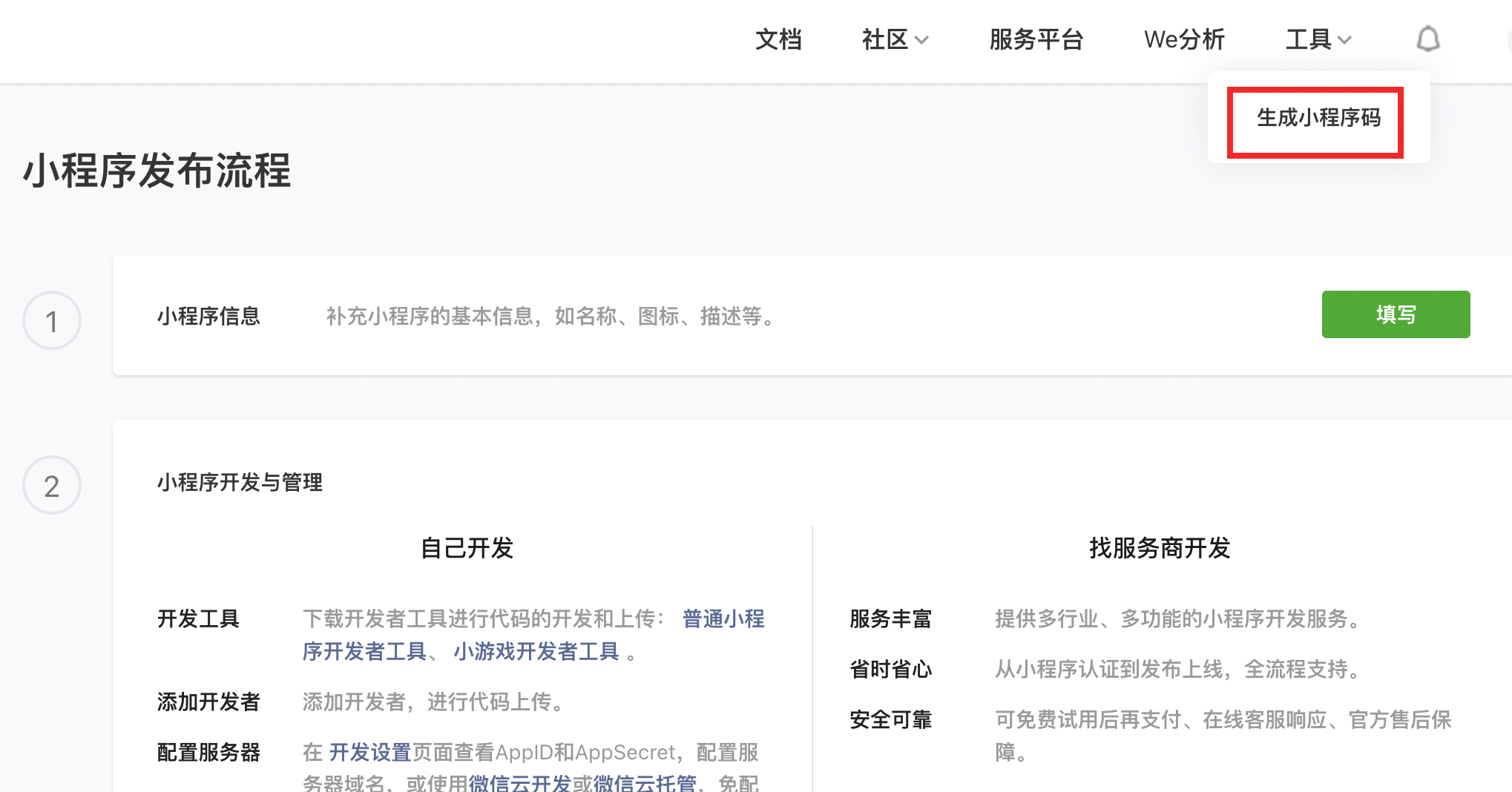Open the 微信云开发 link
Screen dimensions: 1512x792
click(517, 783)
